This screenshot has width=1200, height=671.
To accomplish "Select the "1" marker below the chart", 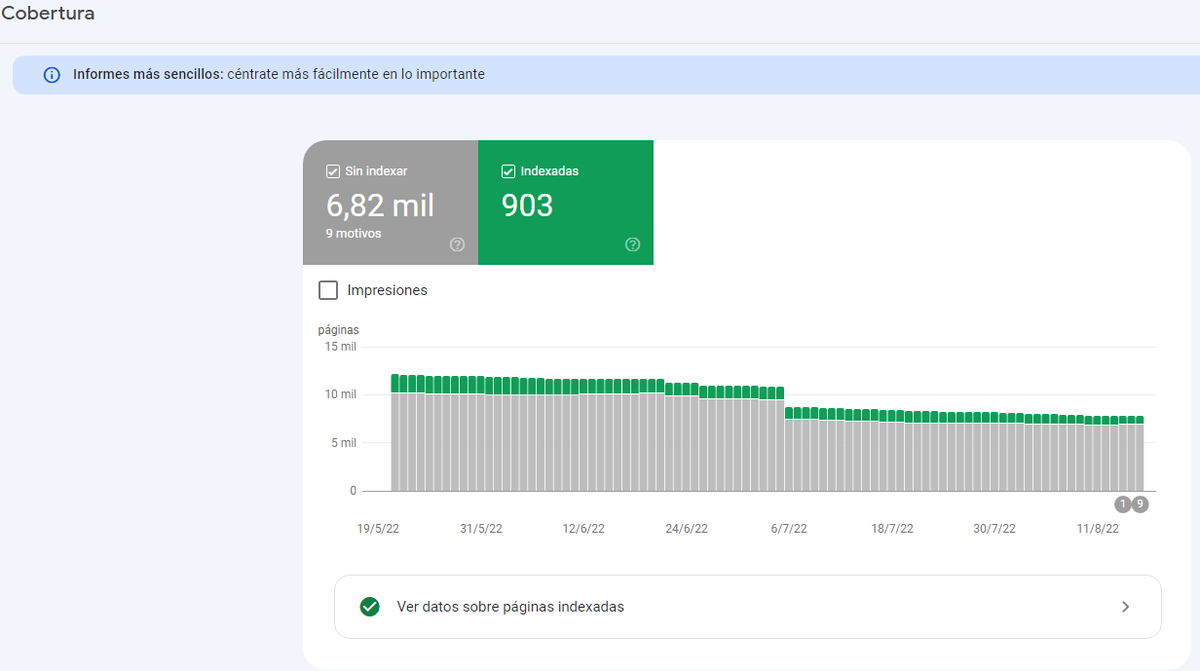I will (x=1122, y=505).
